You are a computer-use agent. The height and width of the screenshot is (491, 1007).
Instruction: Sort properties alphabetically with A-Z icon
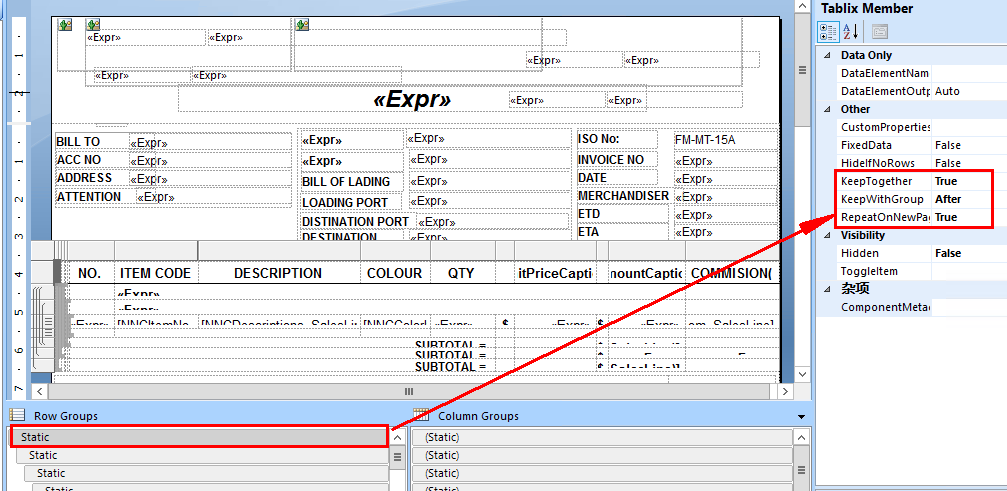point(850,30)
